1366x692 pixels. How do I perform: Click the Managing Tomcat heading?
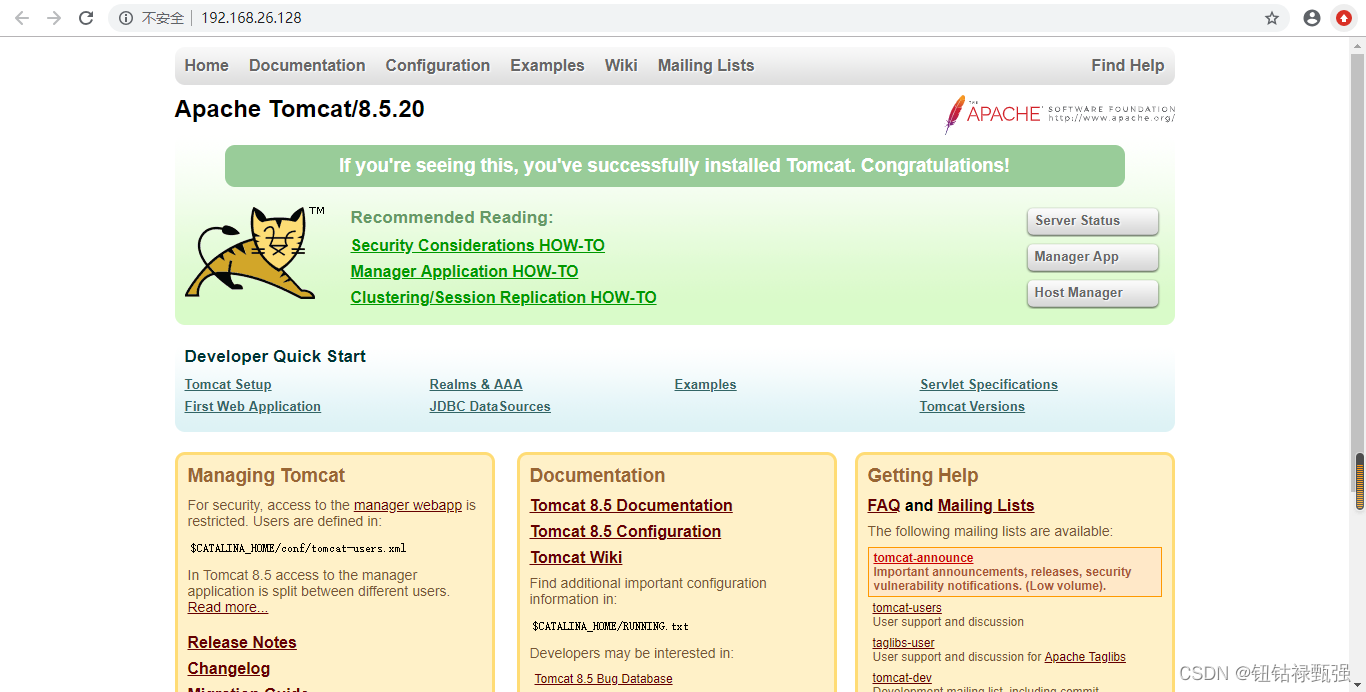point(266,476)
